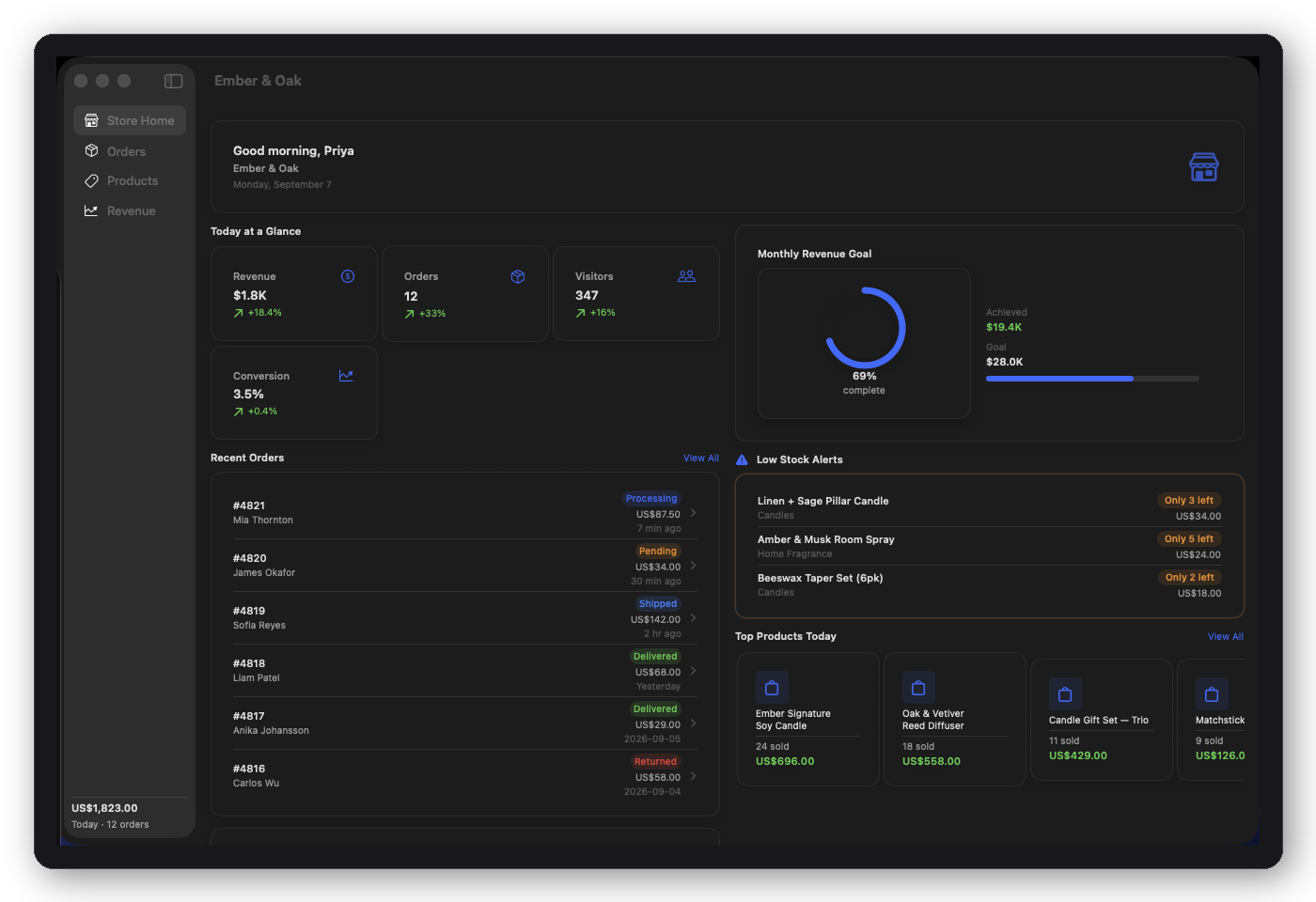The image size is (1316, 902).
Task: Open order #4819 chevron for Sofia Reyes
Action: coord(694,618)
